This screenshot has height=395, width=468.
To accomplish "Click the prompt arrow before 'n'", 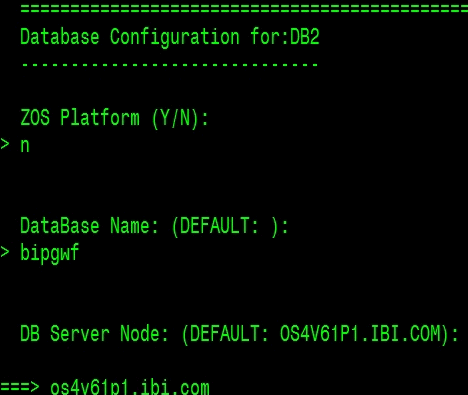I will pyautogui.click(x=5, y=144).
